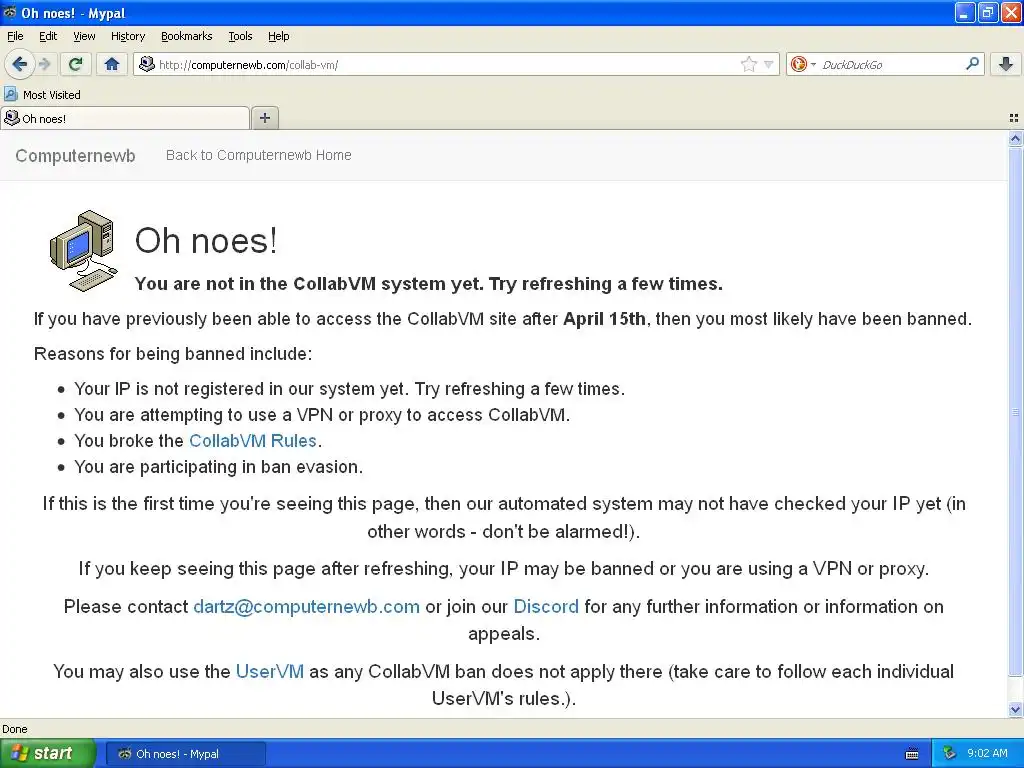The width and height of the screenshot is (1024, 768).
Task: Click the 'Oh noes!' heading text
Action: 206,240
